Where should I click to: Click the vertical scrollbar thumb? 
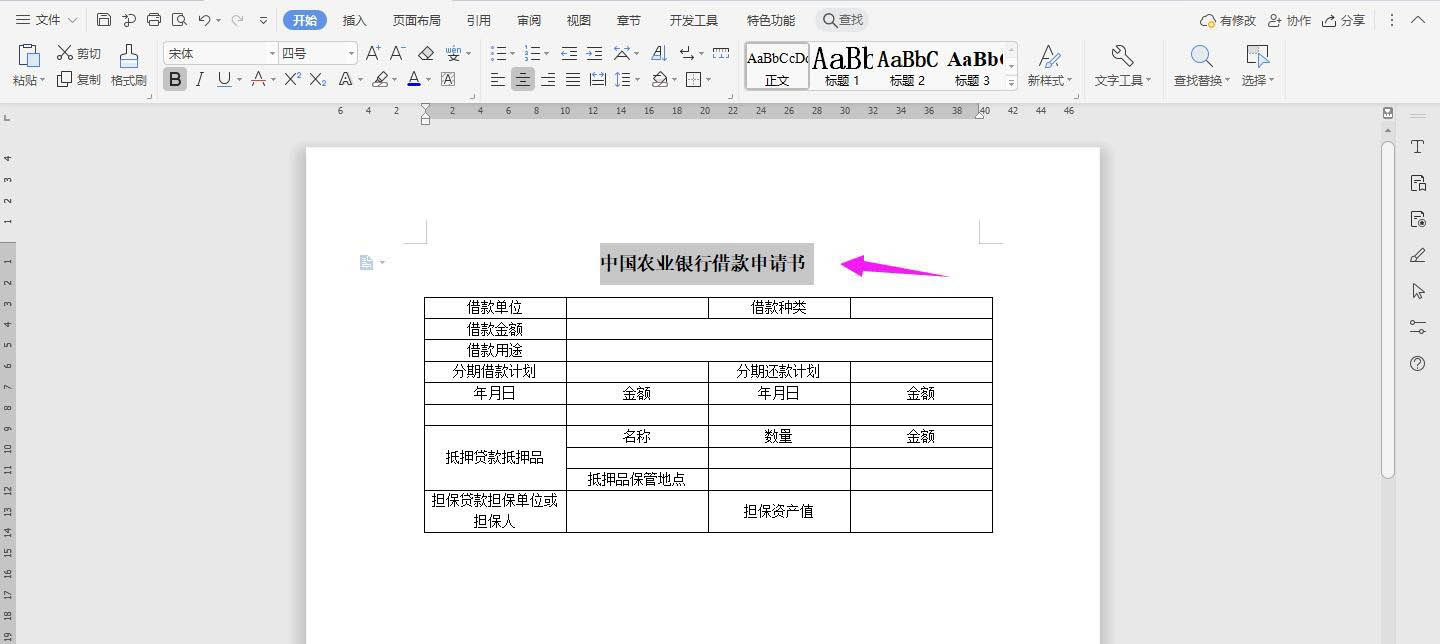click(1388, 310)
